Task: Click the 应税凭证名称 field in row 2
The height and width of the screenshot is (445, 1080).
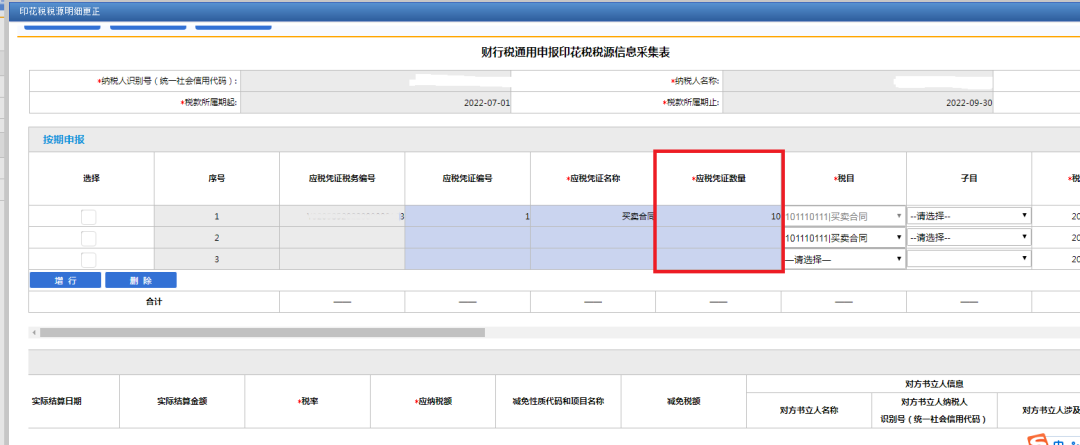Action: tap(593, 238)
